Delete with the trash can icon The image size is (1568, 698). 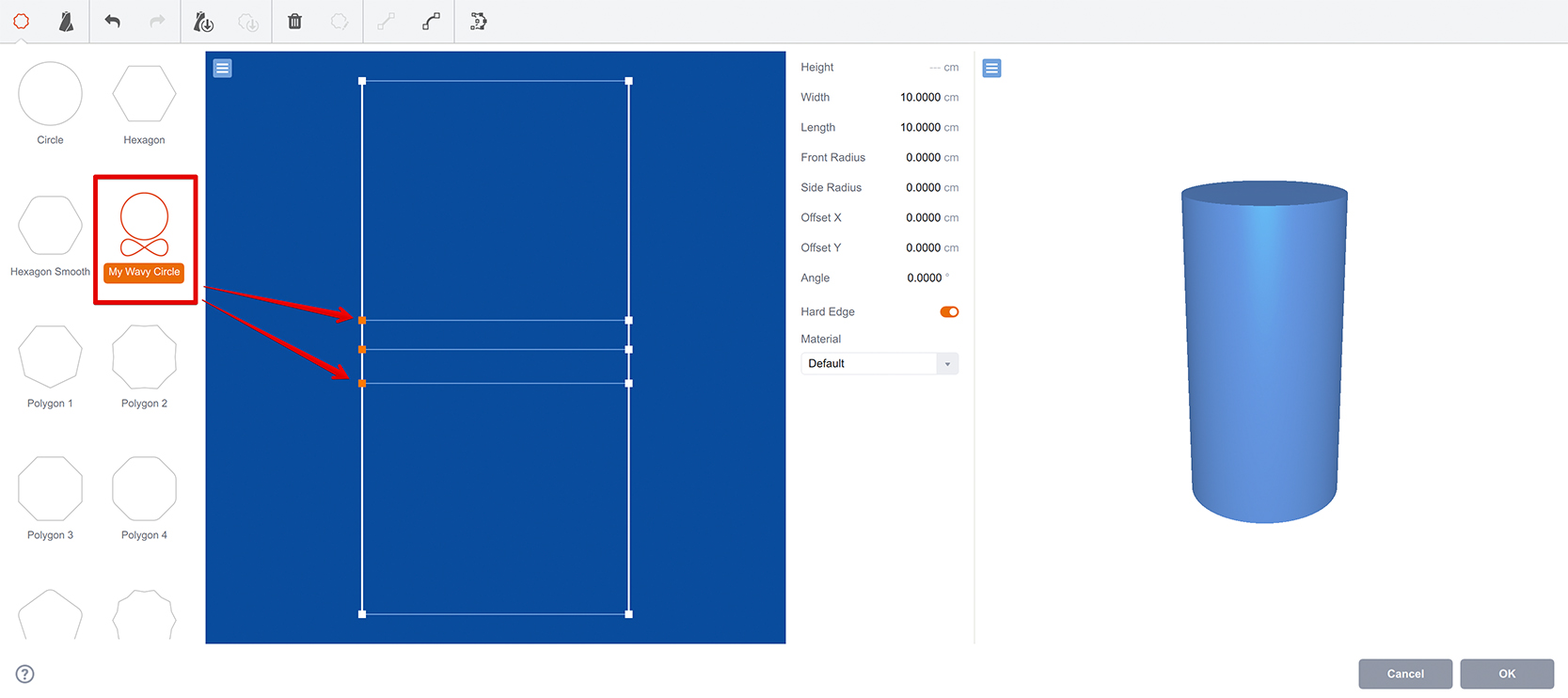pyautogui.click(x=294, y=21)
